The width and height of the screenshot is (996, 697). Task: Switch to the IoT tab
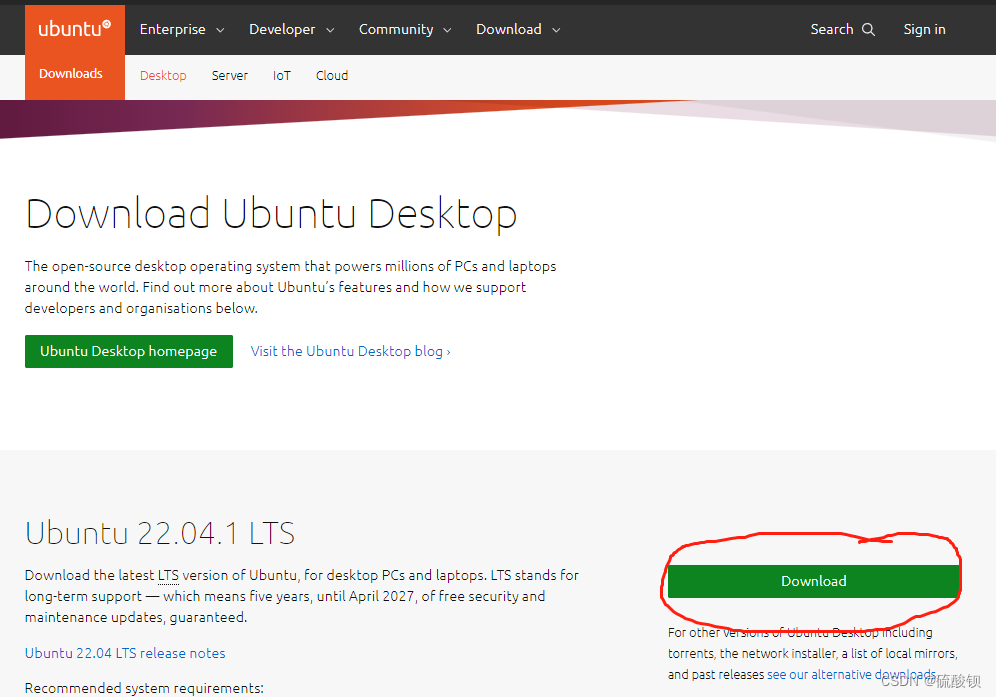[281, 76]
